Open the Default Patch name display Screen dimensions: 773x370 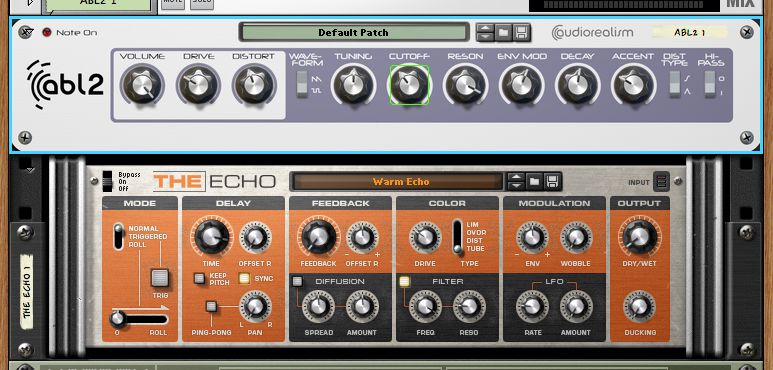353,33
